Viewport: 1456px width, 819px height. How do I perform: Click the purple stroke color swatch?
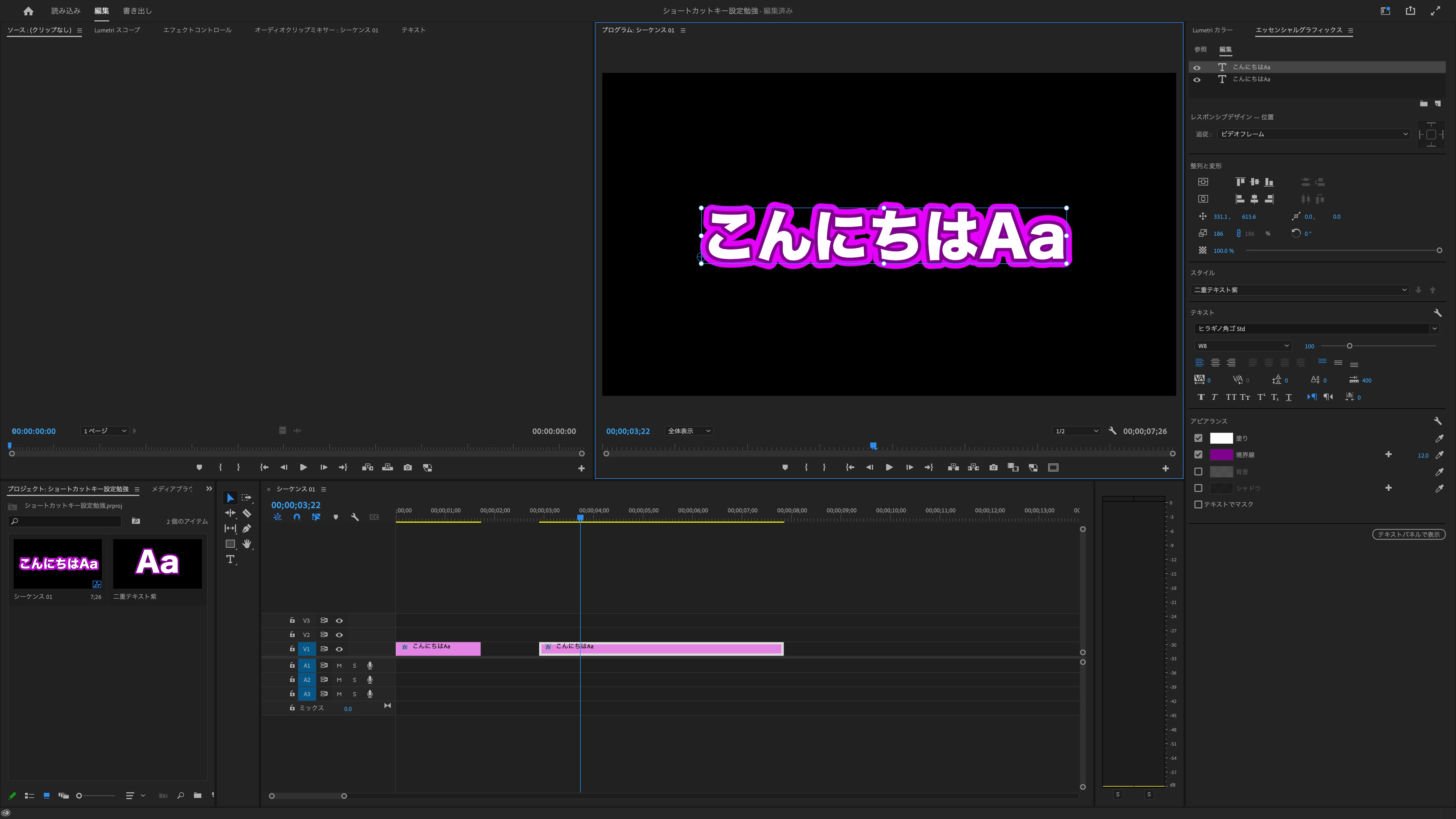point(1221,454)
